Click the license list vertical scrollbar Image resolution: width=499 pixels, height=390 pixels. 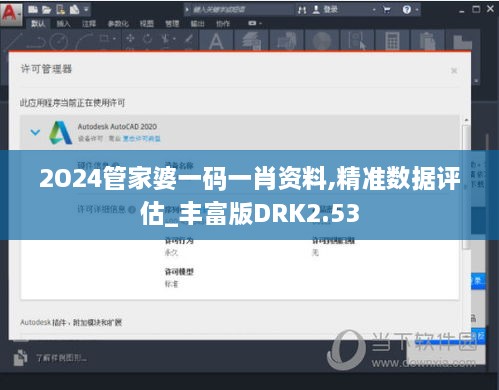(466, 187)
